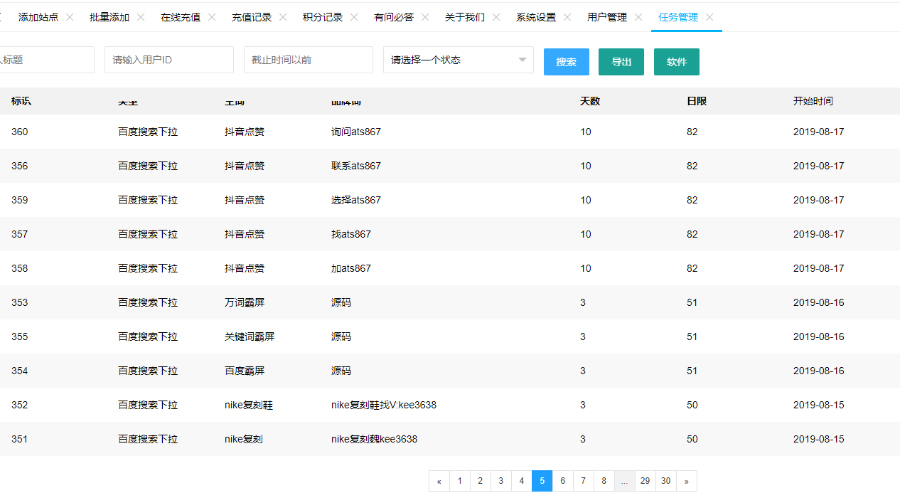Focus the 请输入用户ID input field
The height and width of the screenshot is (493, 900).
168,60
